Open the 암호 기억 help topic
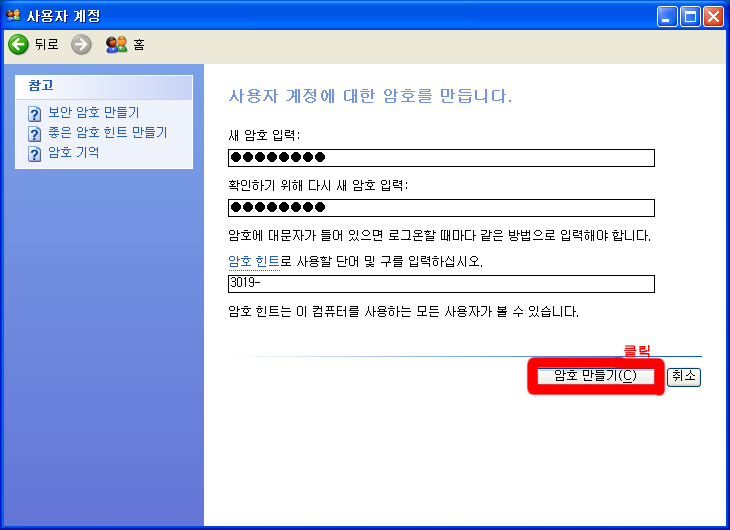Image resolution: width=730 pixels, height=530 pixels. (x=74, y=153)
